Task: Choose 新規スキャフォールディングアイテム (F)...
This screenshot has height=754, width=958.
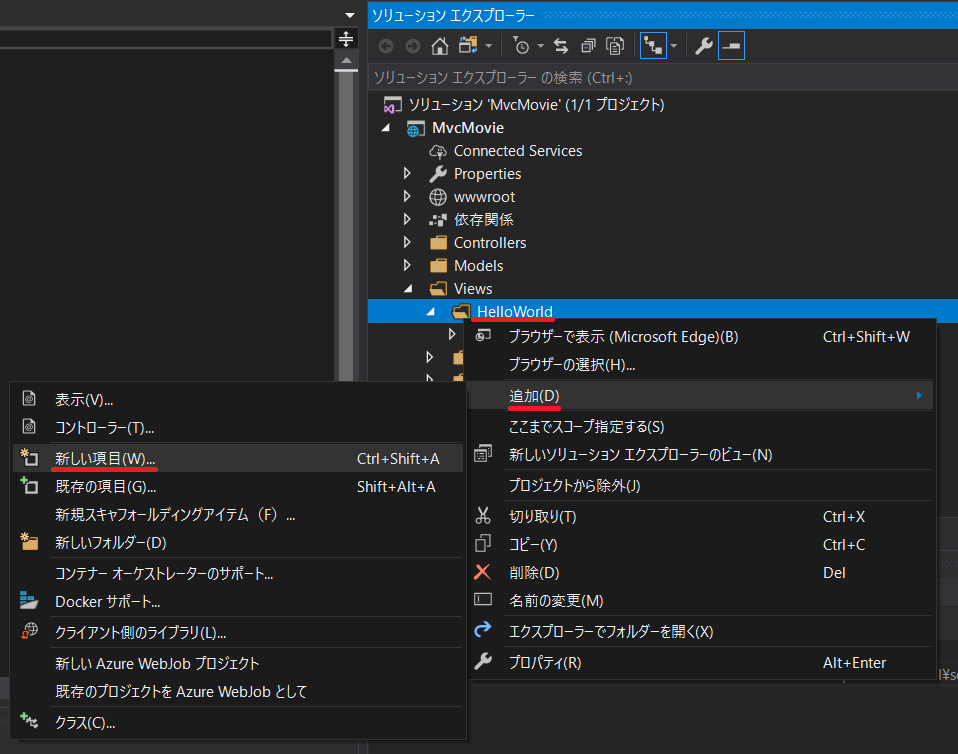Action: coord(238,515)
